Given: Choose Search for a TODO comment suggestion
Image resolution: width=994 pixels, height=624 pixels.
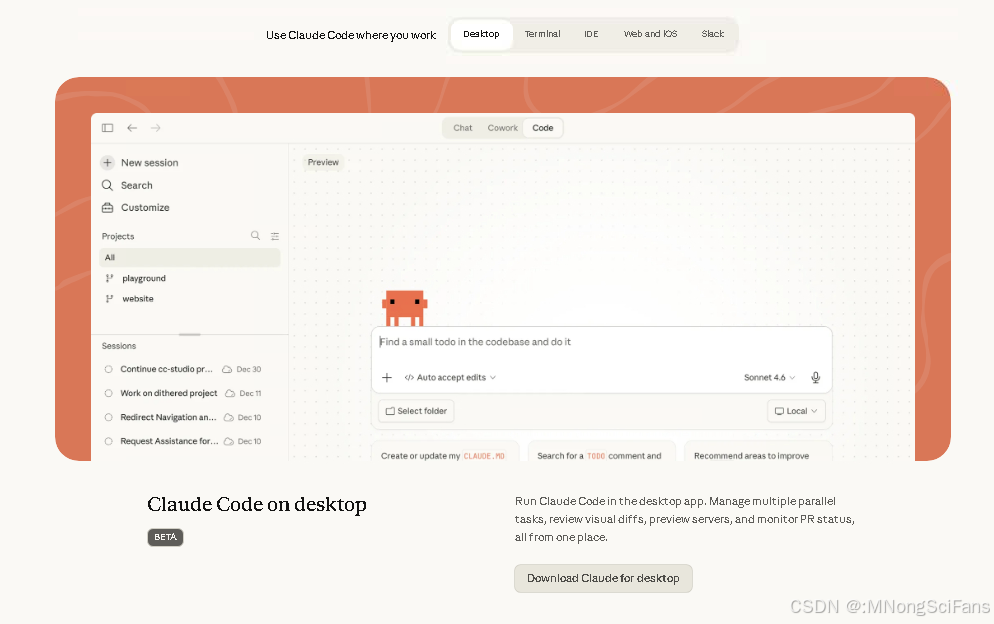Looking at the screenshot, I should pyautogui.click(x=602, y=452).
